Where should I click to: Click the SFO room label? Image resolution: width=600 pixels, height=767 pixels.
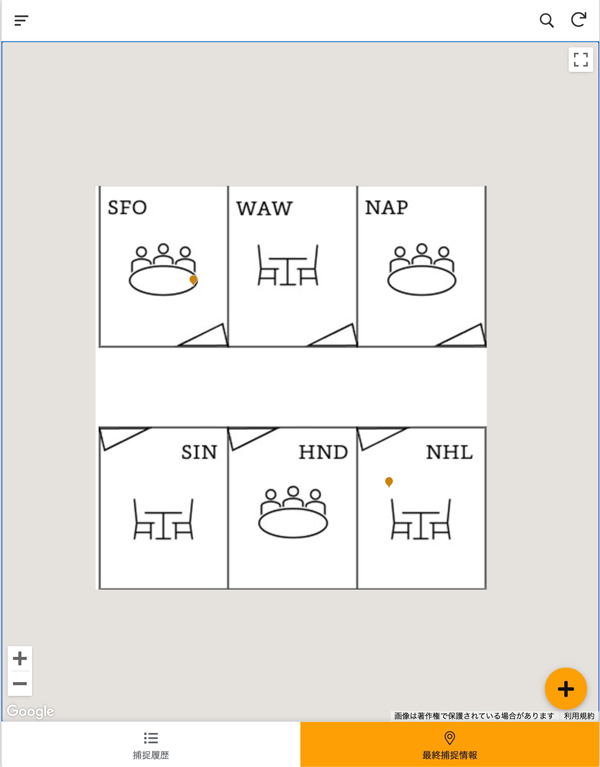click(127, 207)
